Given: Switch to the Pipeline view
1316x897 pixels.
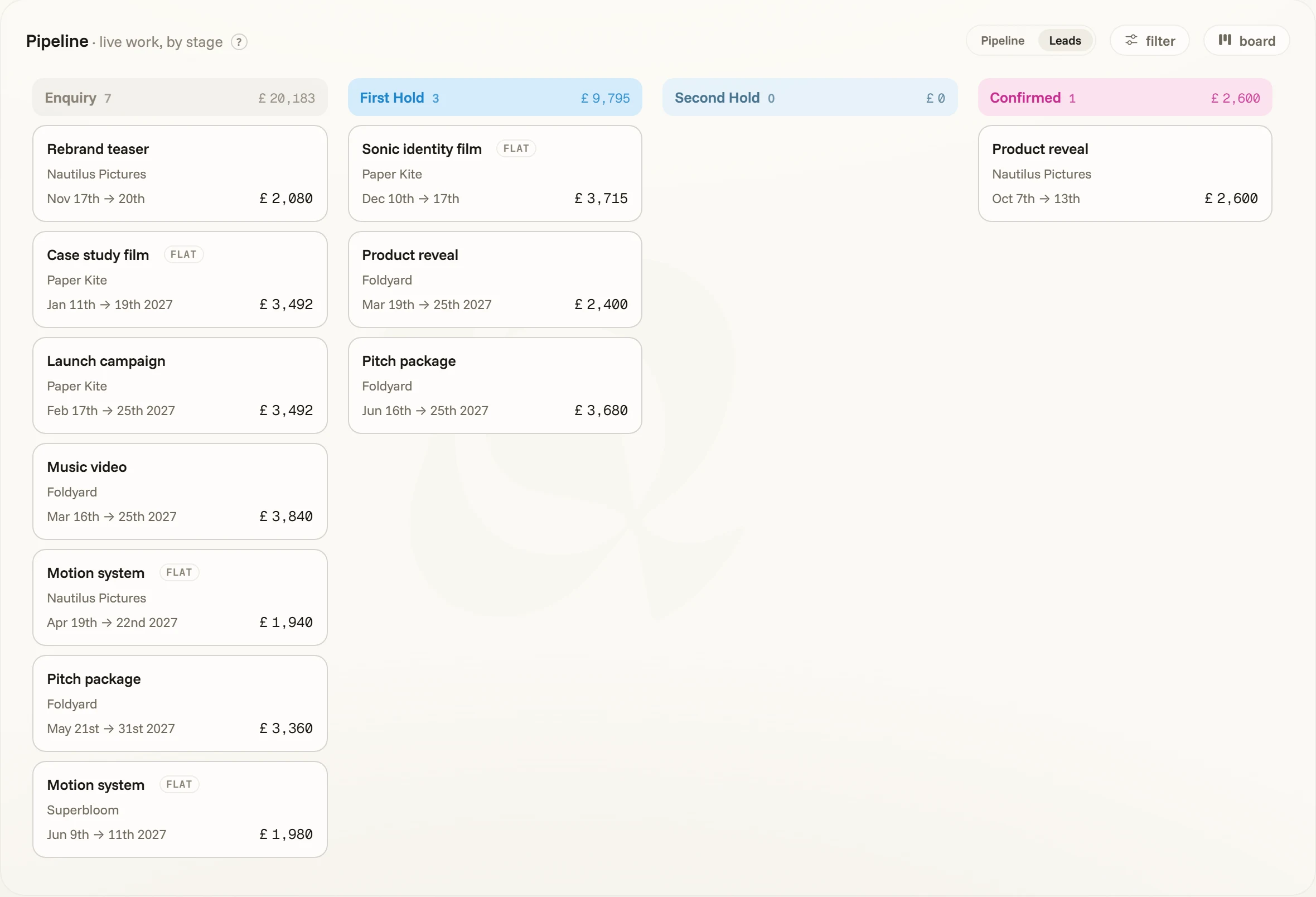Looking at the screenshot, I should (1002, 41).
